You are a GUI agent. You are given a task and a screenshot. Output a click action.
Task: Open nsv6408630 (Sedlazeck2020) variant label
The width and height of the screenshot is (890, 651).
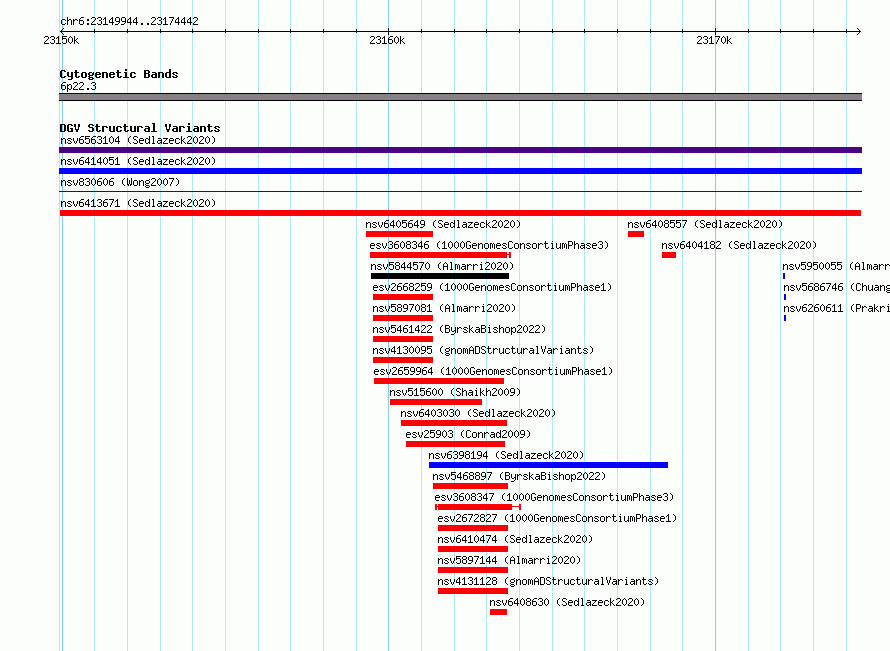(x=567, y=602)
